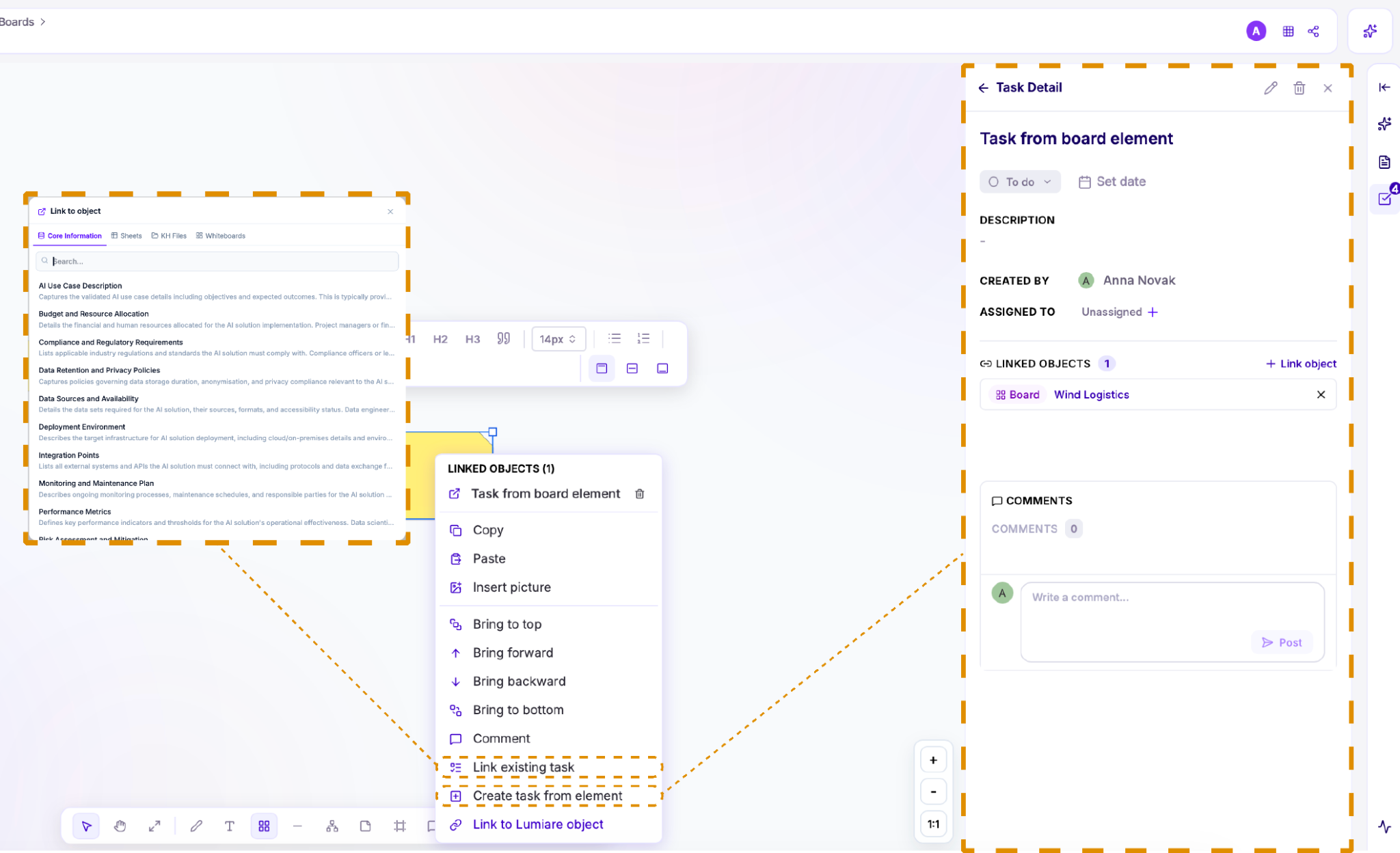
Task: Apply the H2 heading style
Action: pyautogui.click(x=440, y=339)
